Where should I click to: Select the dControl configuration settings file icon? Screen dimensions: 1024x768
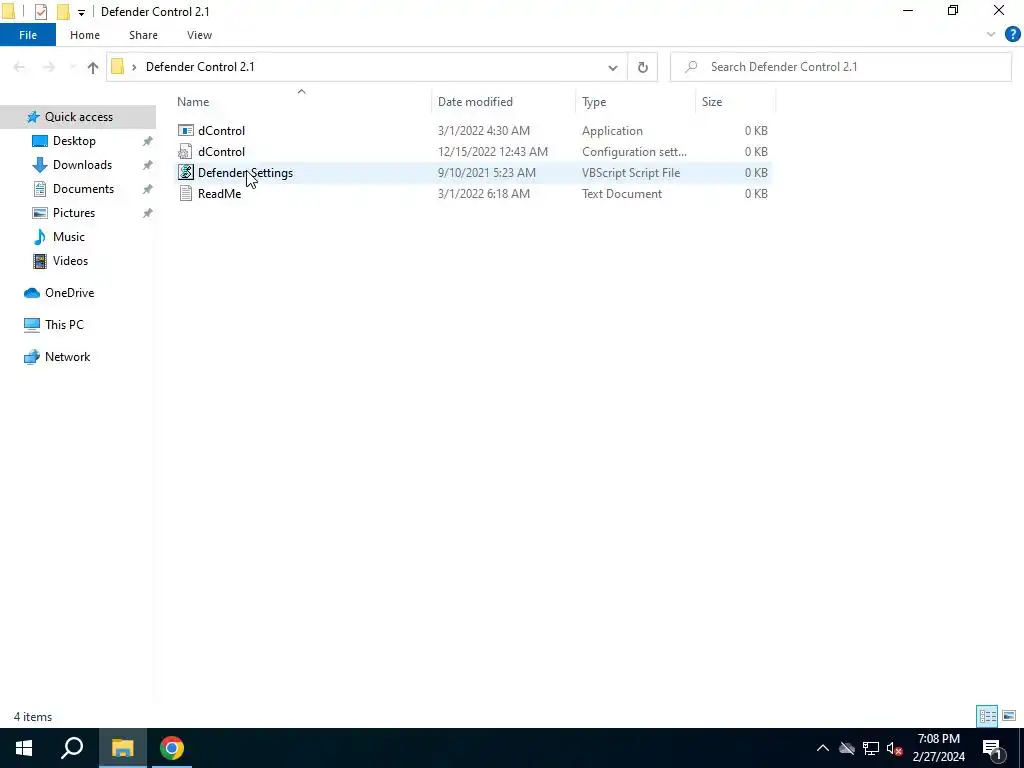(x=185, y=152)
